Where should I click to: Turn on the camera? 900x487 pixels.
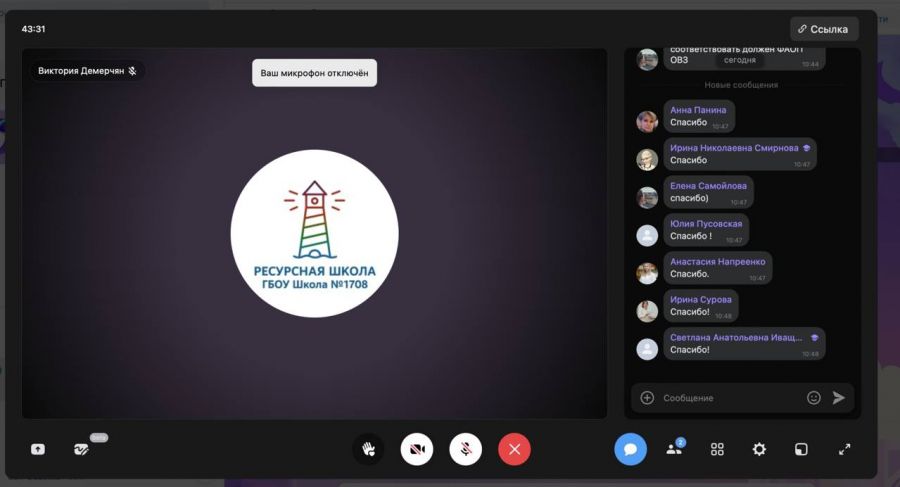click(x=417, y=449)
